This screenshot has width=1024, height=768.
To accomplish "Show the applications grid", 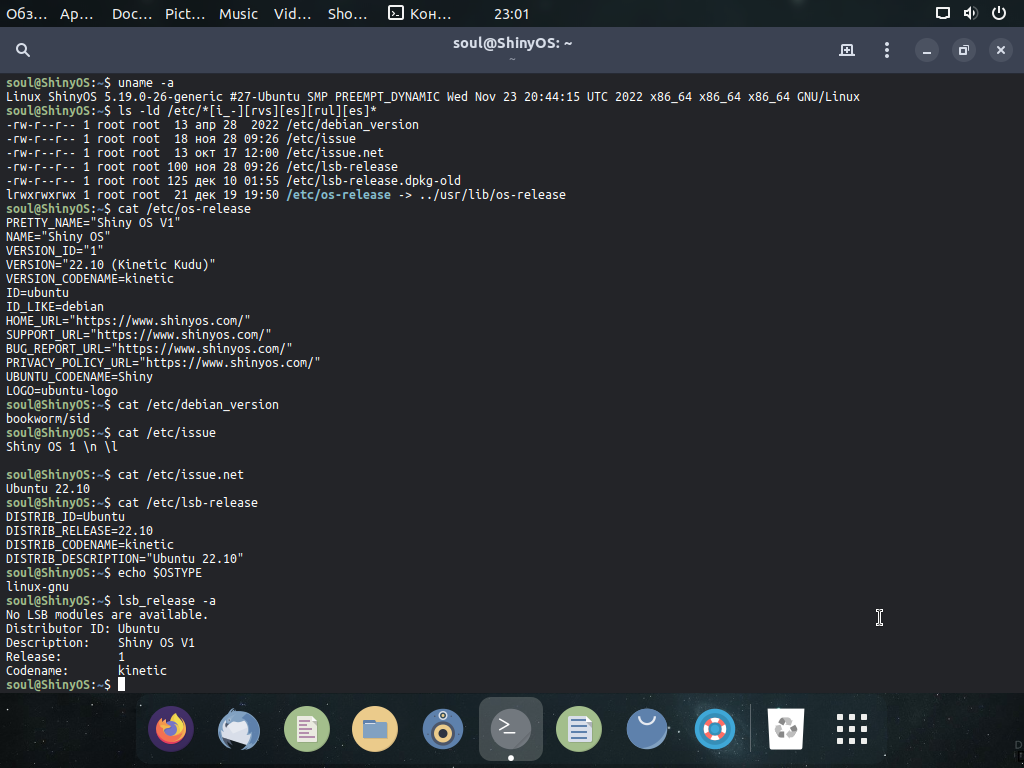I will (852, 729).
